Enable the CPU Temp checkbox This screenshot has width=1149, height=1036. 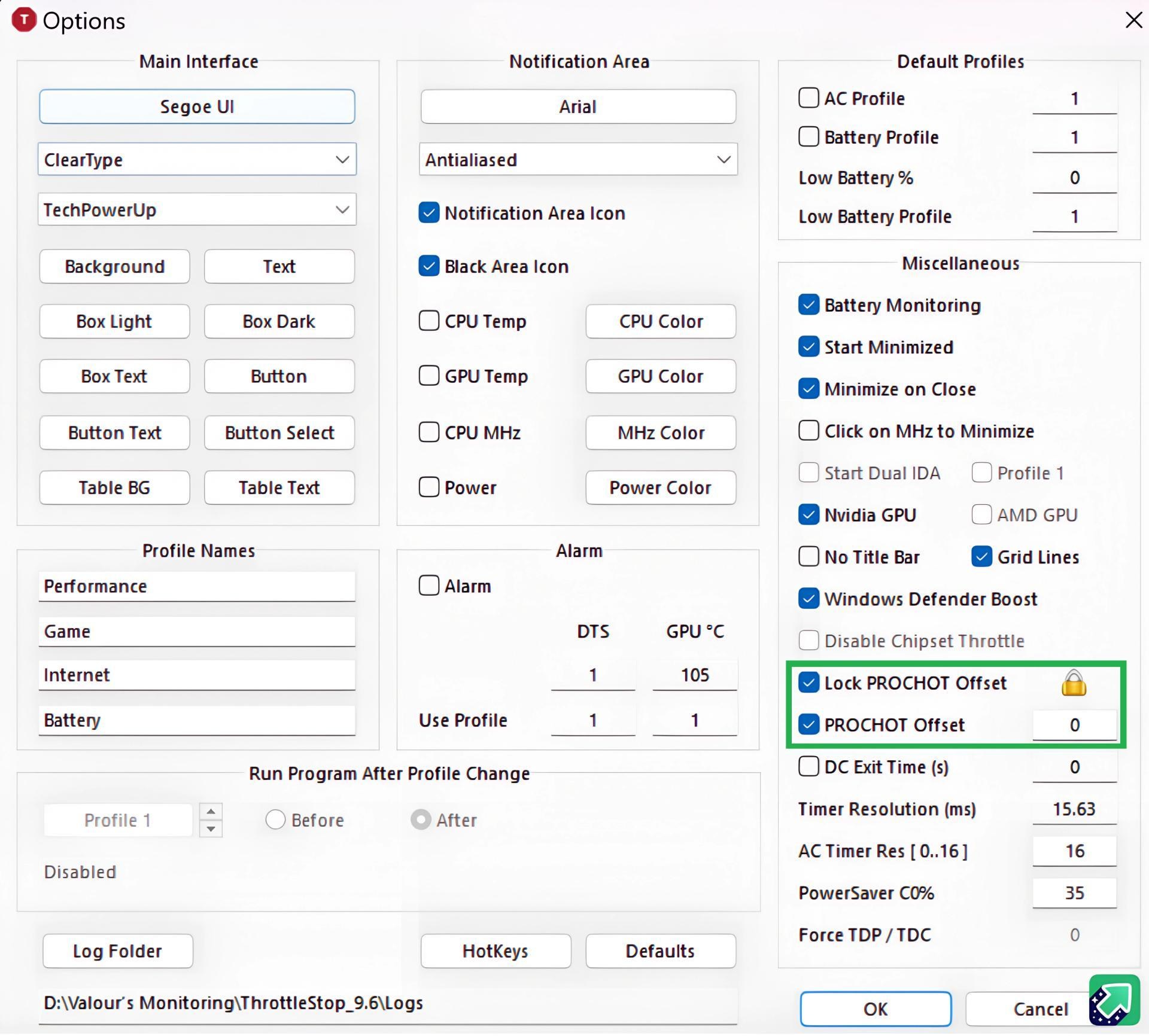[429, 321]
